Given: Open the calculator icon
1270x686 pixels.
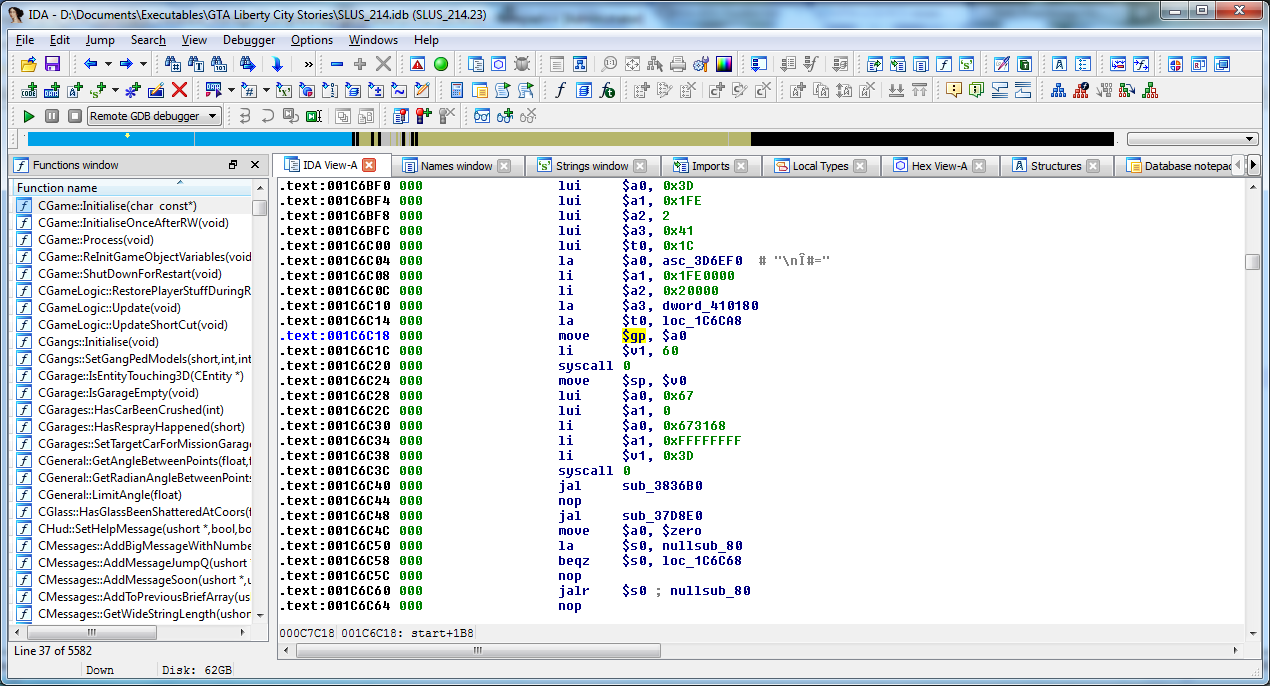Looking at the screenshot, I should coord(457,90).
